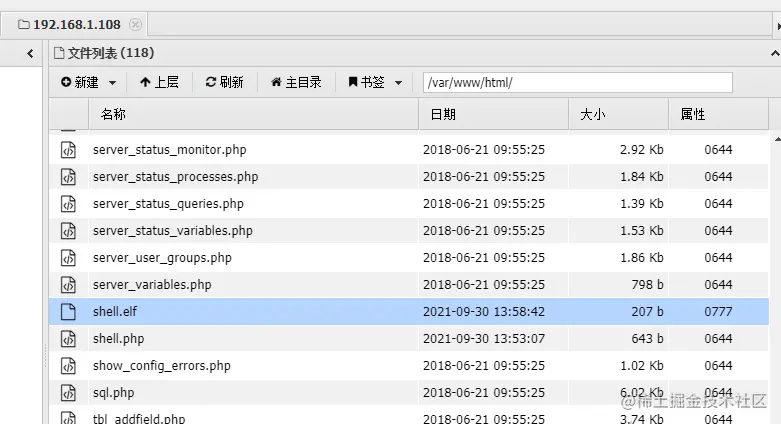The height and width of the screenshot is (424, 781).
Task: Click the 文件列表 (118) panel title
Action: (x=111, y=53)
